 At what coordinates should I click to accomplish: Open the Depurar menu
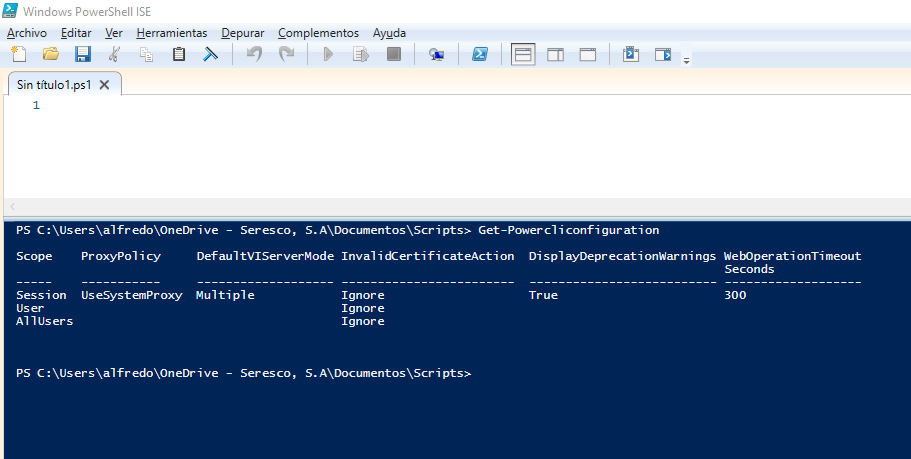coord(243,33)
